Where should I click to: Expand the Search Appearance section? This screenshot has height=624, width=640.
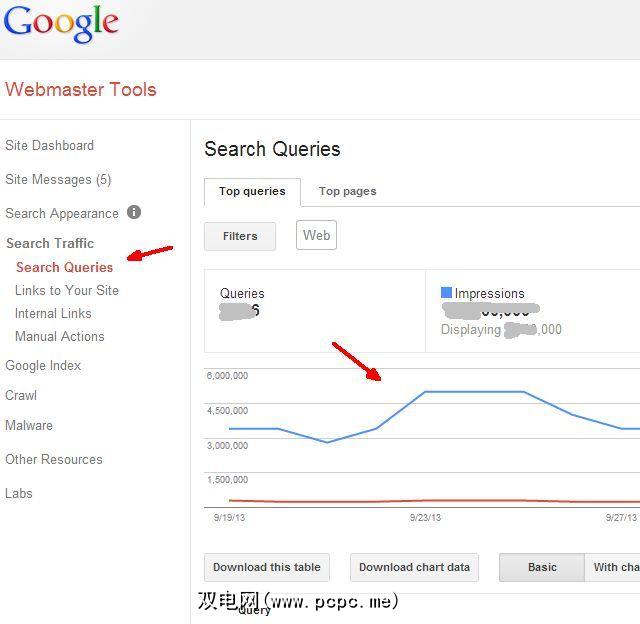pos(62,213)
